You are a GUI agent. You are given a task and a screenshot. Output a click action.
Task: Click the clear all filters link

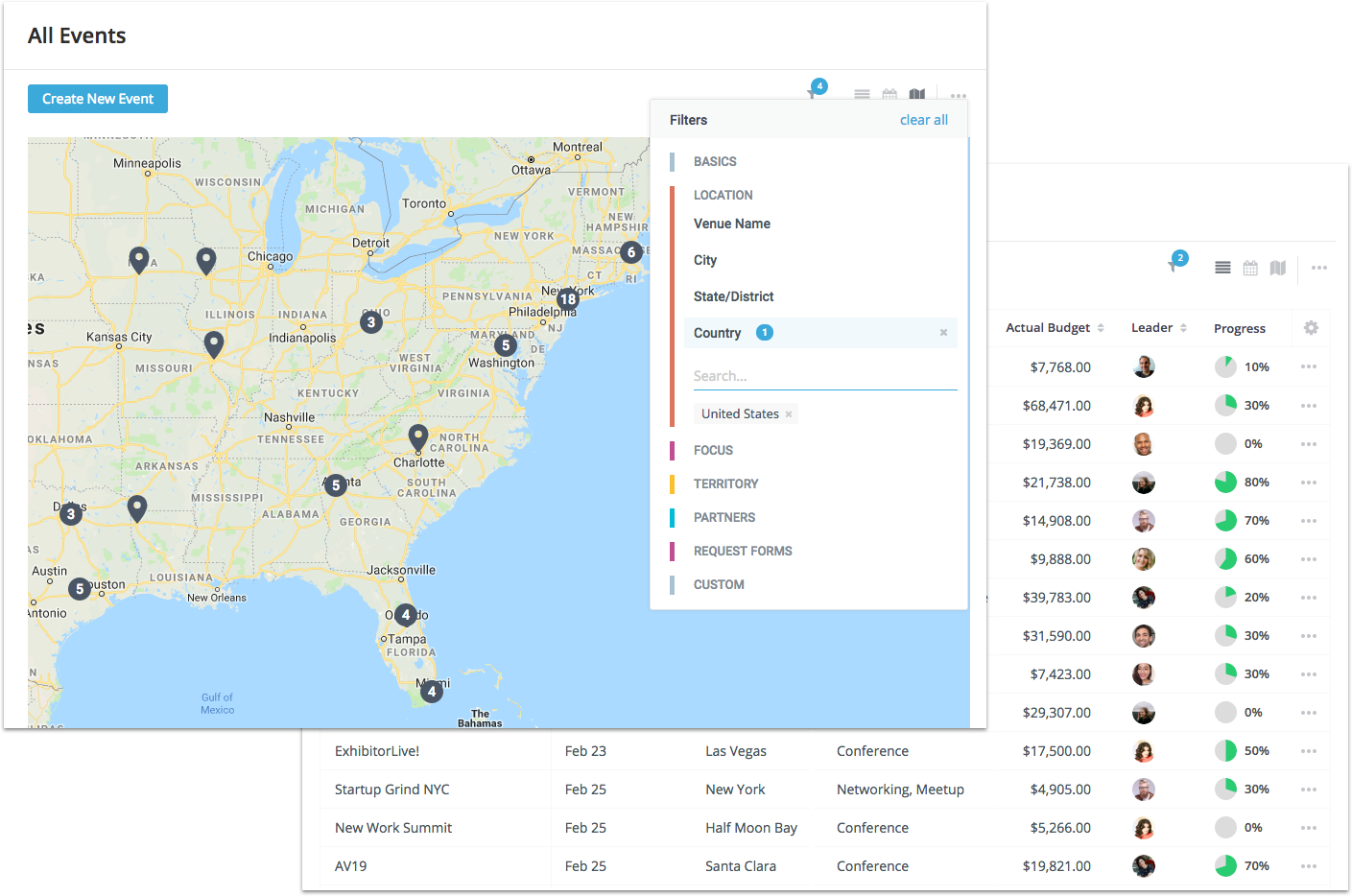point(923,120)
